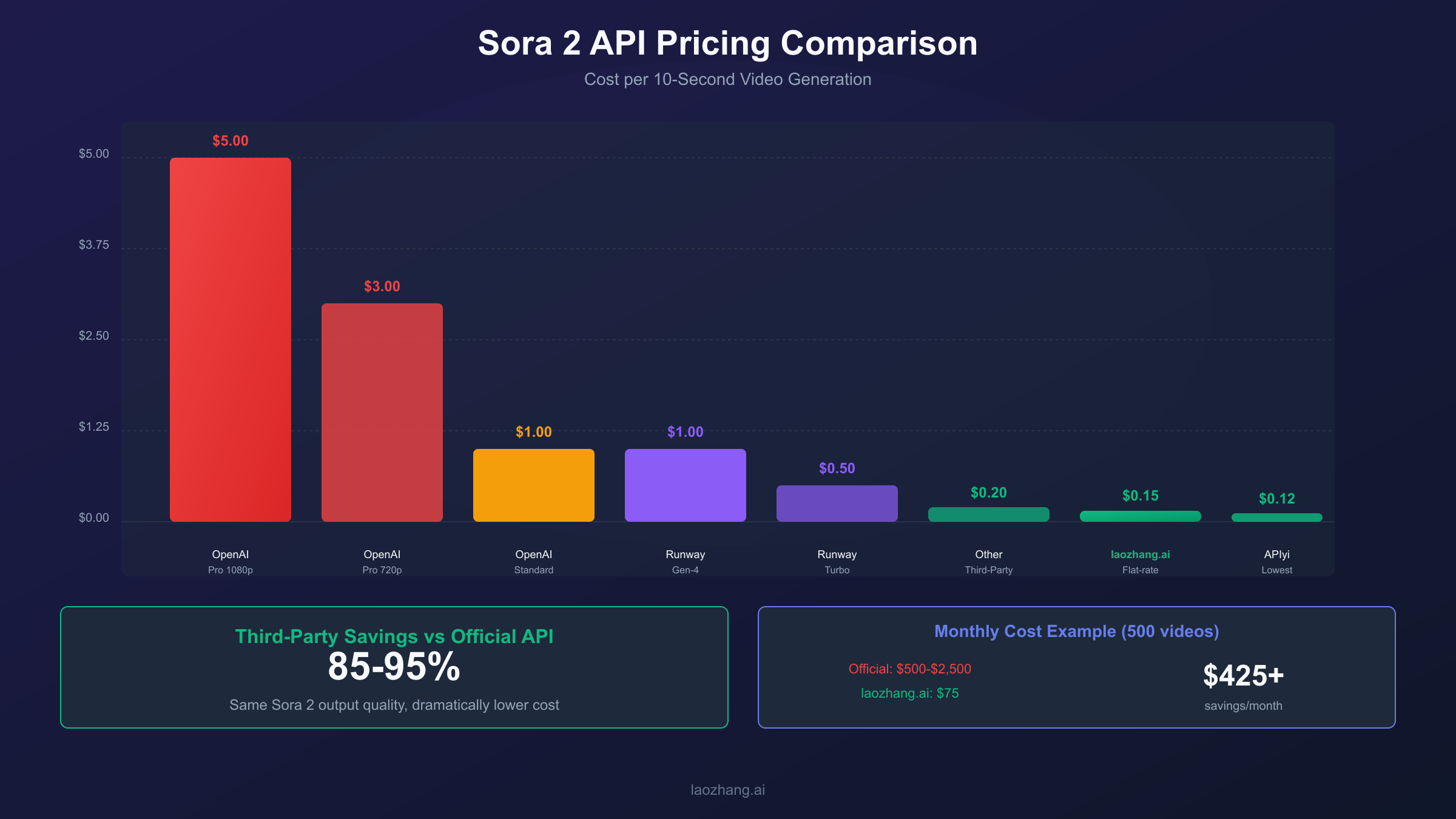
Task: Select the orange OpenAI Standard bar
Action: coord(534,485)
